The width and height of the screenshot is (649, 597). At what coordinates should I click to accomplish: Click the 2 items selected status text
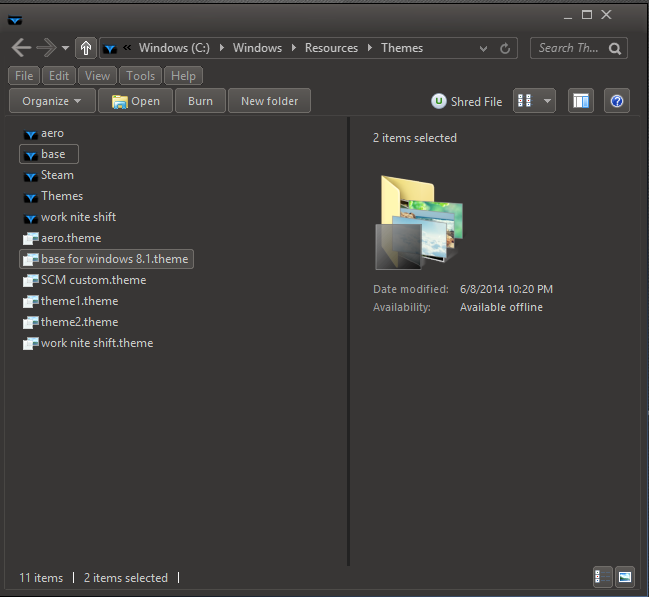pos(126,578)
